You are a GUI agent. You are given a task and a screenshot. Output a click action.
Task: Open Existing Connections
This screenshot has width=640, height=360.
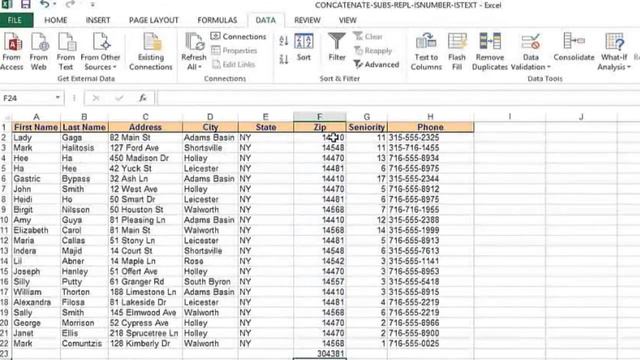151,52
